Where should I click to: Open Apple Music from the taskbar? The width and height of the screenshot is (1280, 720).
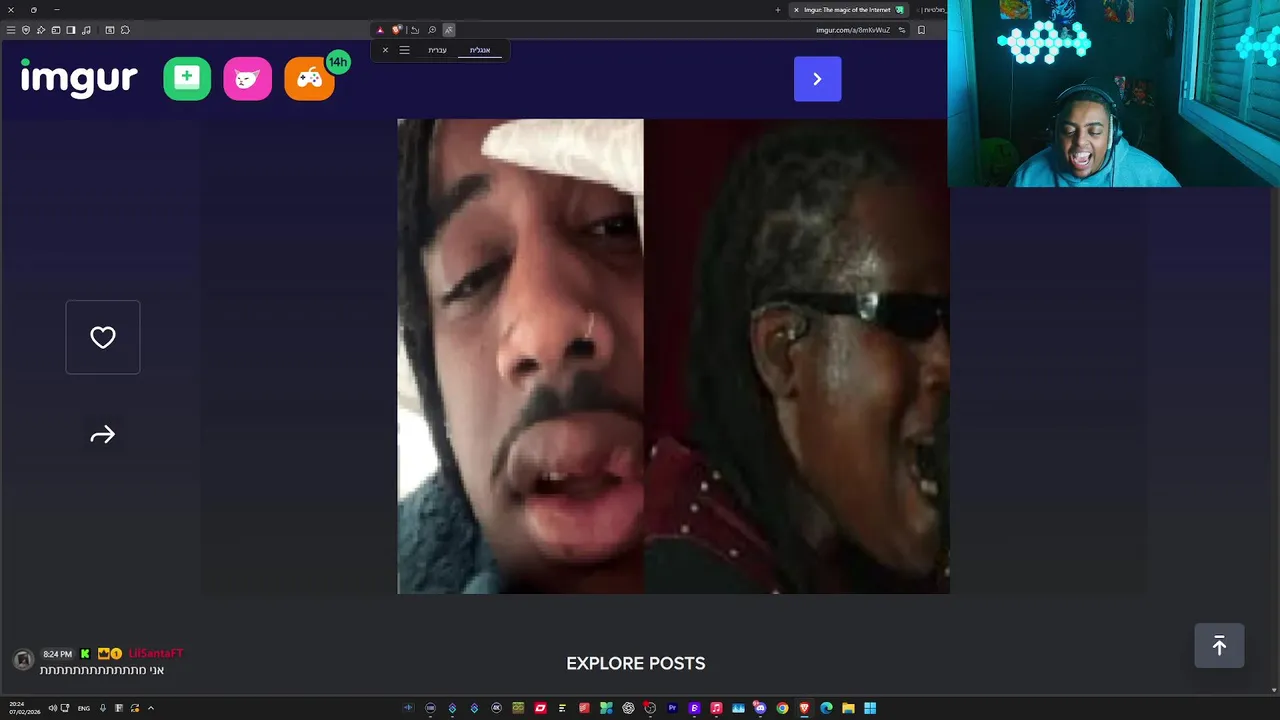pos(716,708)
